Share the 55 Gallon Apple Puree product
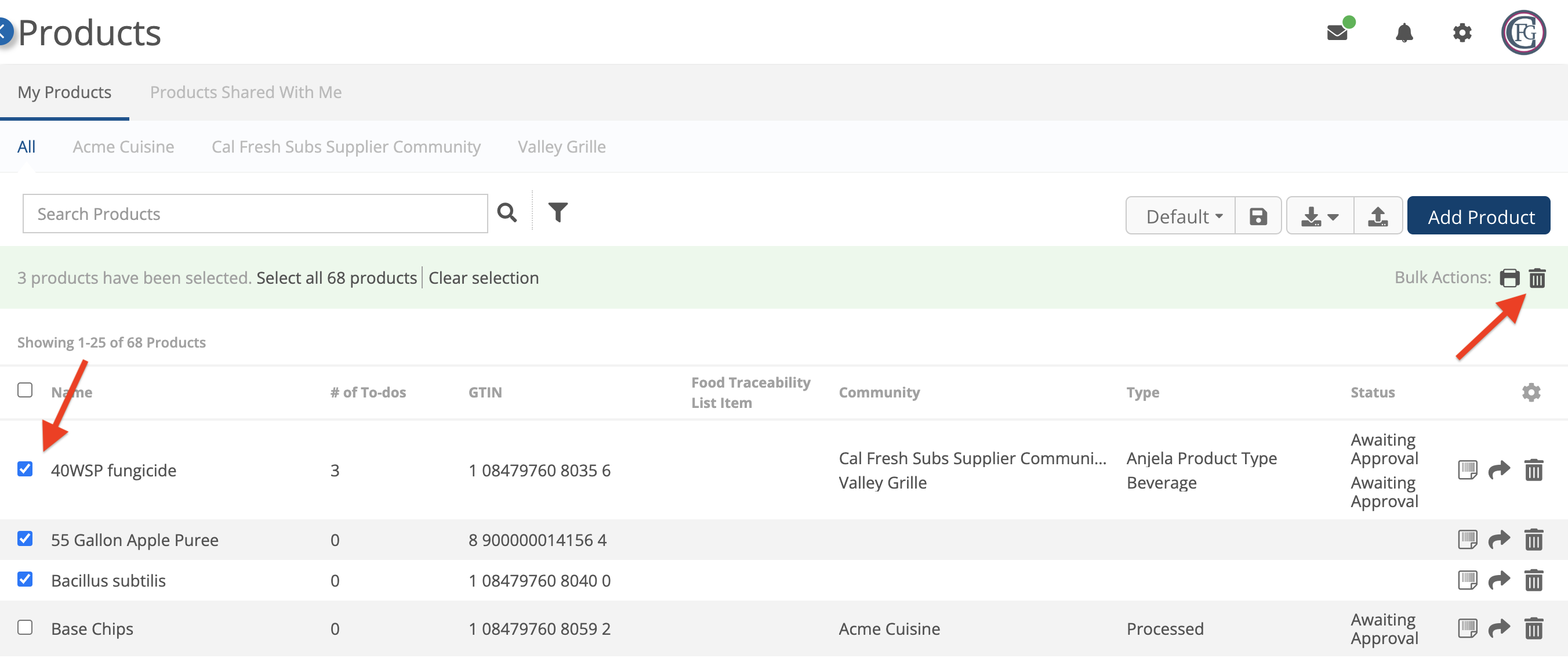 pyautogui.click(x=1498, y=539)
